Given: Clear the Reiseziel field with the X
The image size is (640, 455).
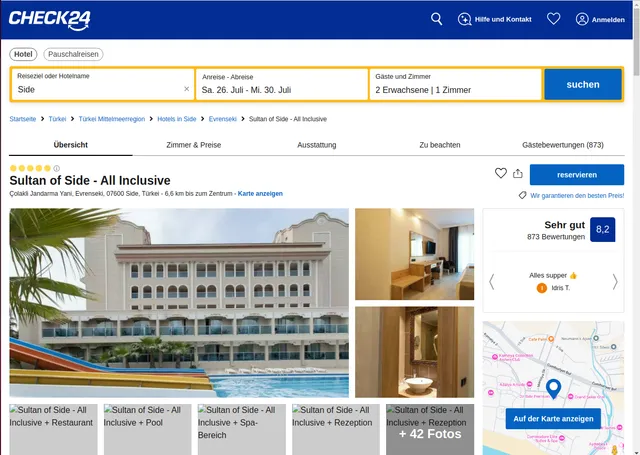Looking at the screenshot, I should pos(187,89).
